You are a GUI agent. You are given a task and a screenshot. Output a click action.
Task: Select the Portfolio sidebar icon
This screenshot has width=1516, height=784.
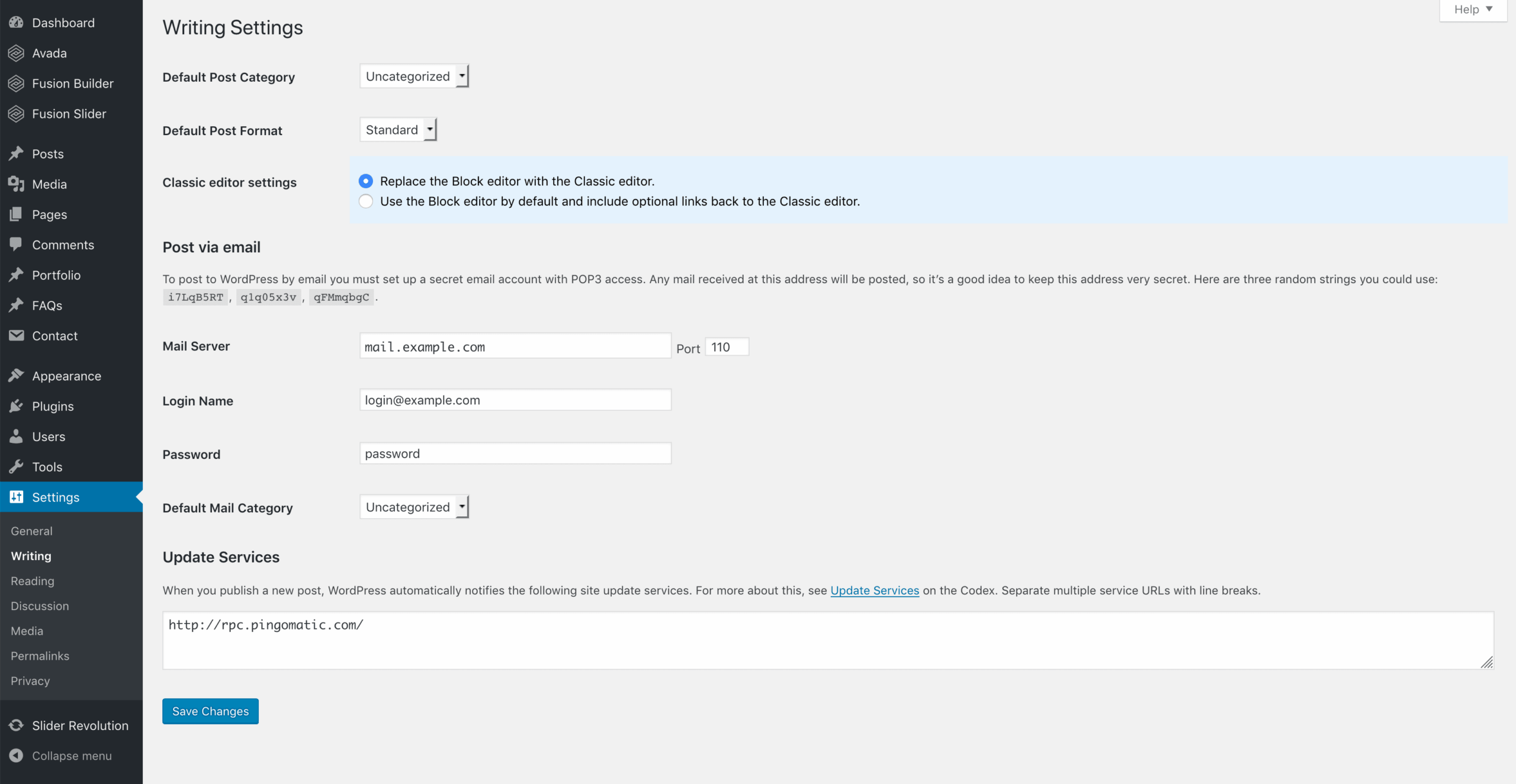(x=16, y=275)
